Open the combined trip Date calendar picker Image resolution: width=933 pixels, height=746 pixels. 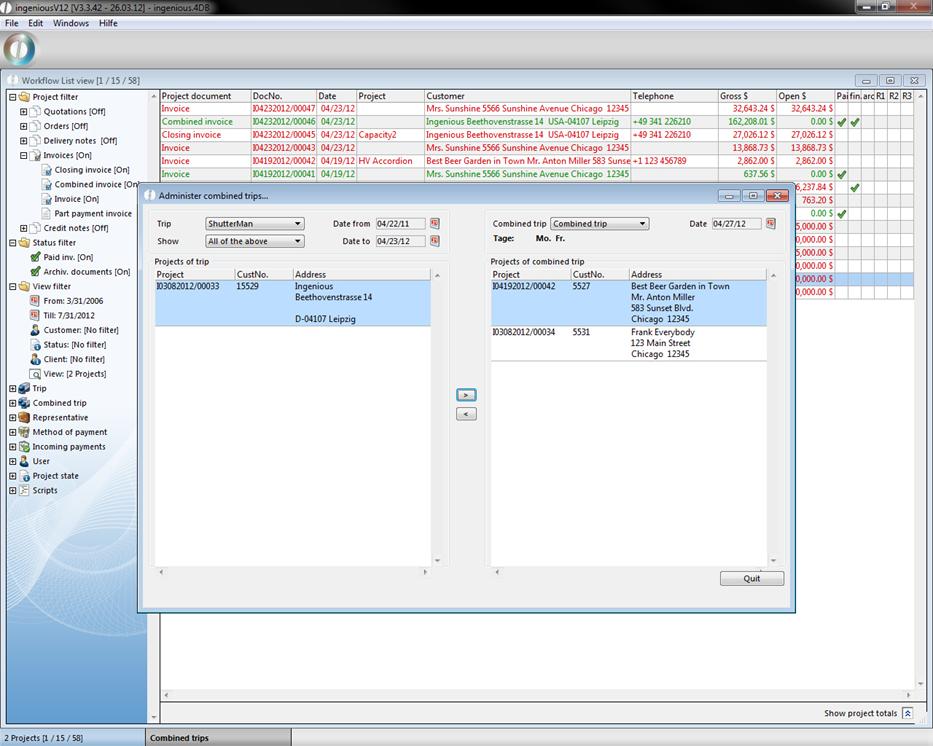click(771, 224)
